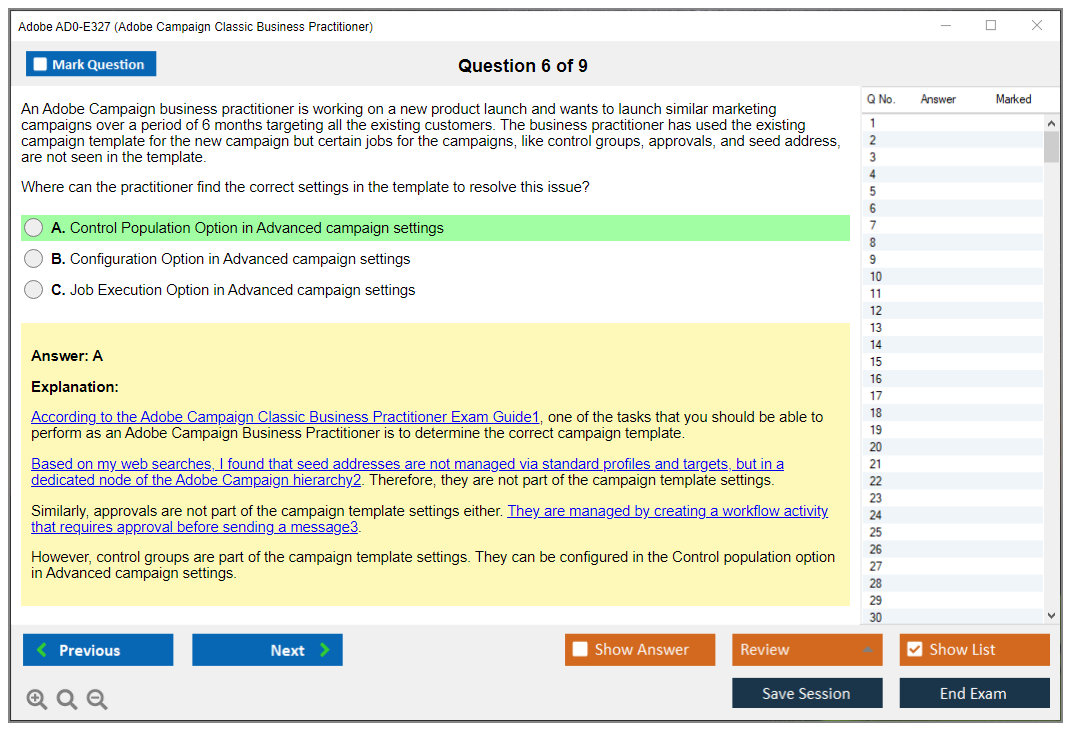This screenshot has height=735, width=1075.
Task: Choose option B, Configuration Option
Action: [34, 259]
